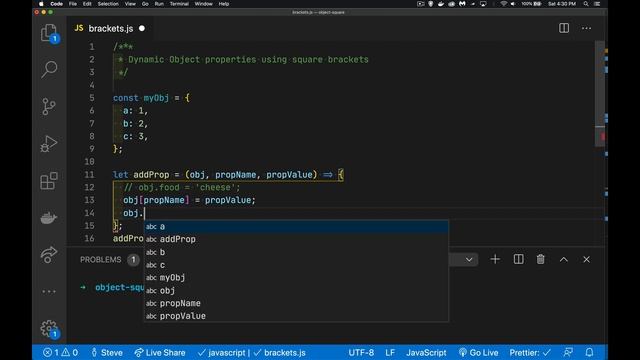Open the Live Share view icon
640x360 pixels.
tap(49, 255)
